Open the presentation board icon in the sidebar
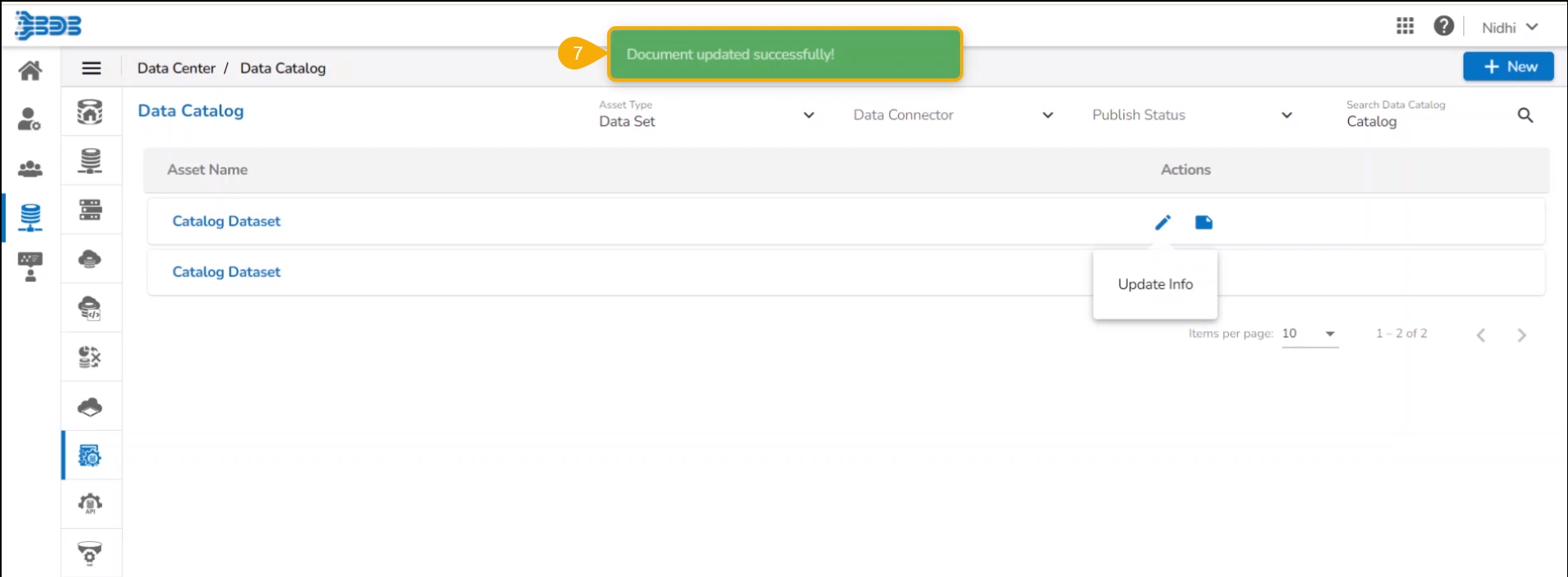 pyautogui.click(x=30, y=266)
